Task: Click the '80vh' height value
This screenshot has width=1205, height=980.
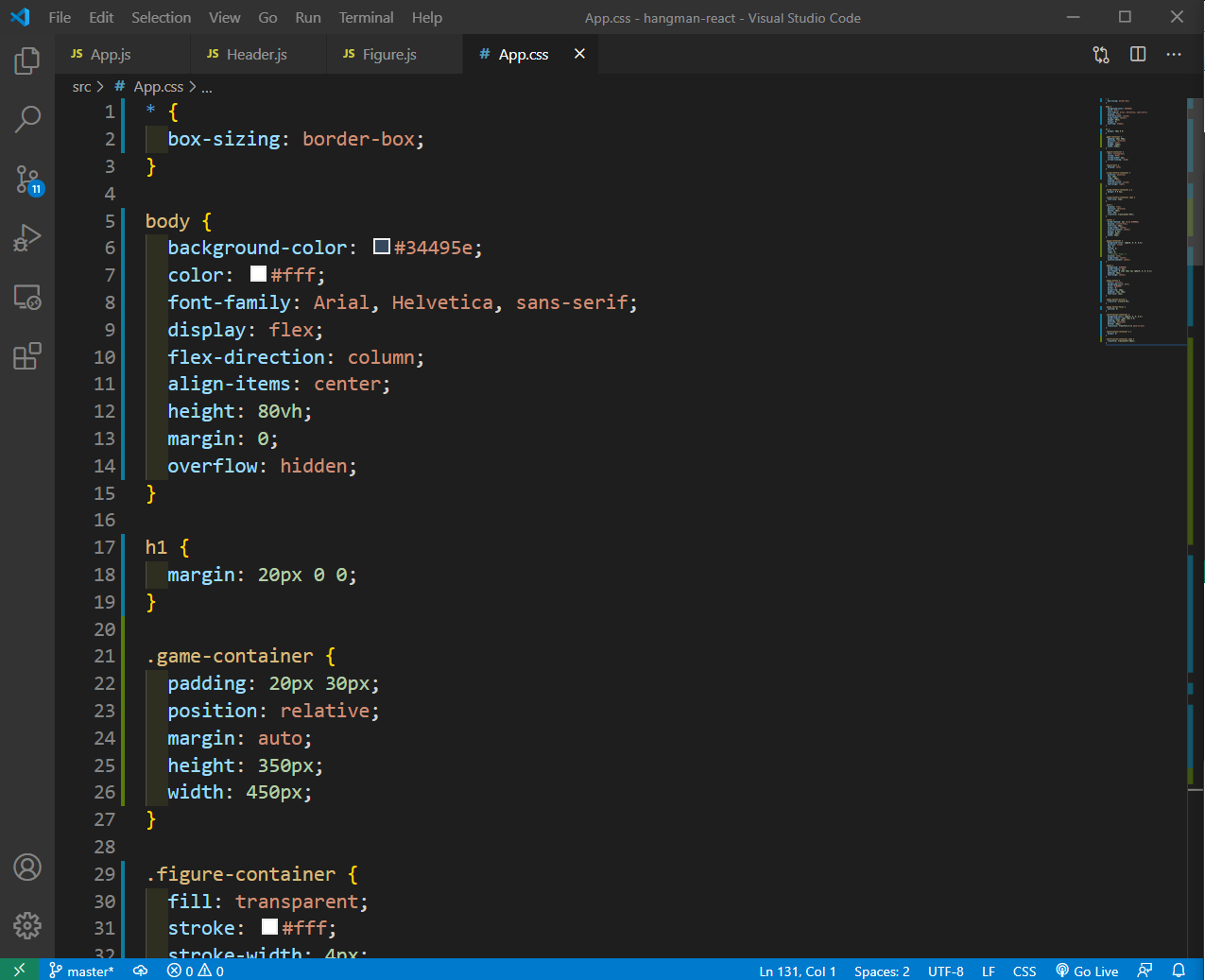Action: (x=280, y=410)
